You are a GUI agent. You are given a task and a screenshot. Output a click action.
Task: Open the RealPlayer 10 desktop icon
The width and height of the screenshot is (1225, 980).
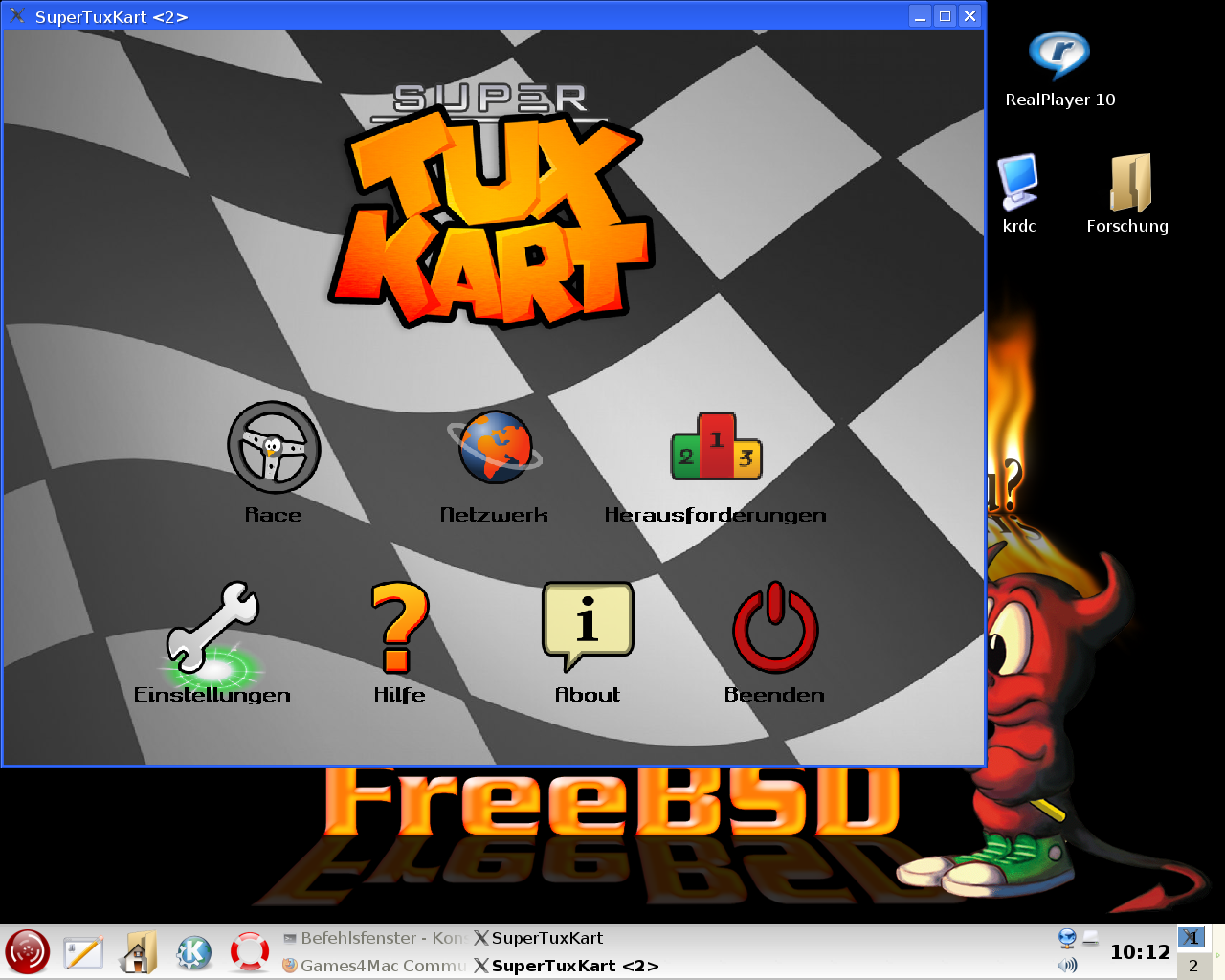pos(1059,56)
